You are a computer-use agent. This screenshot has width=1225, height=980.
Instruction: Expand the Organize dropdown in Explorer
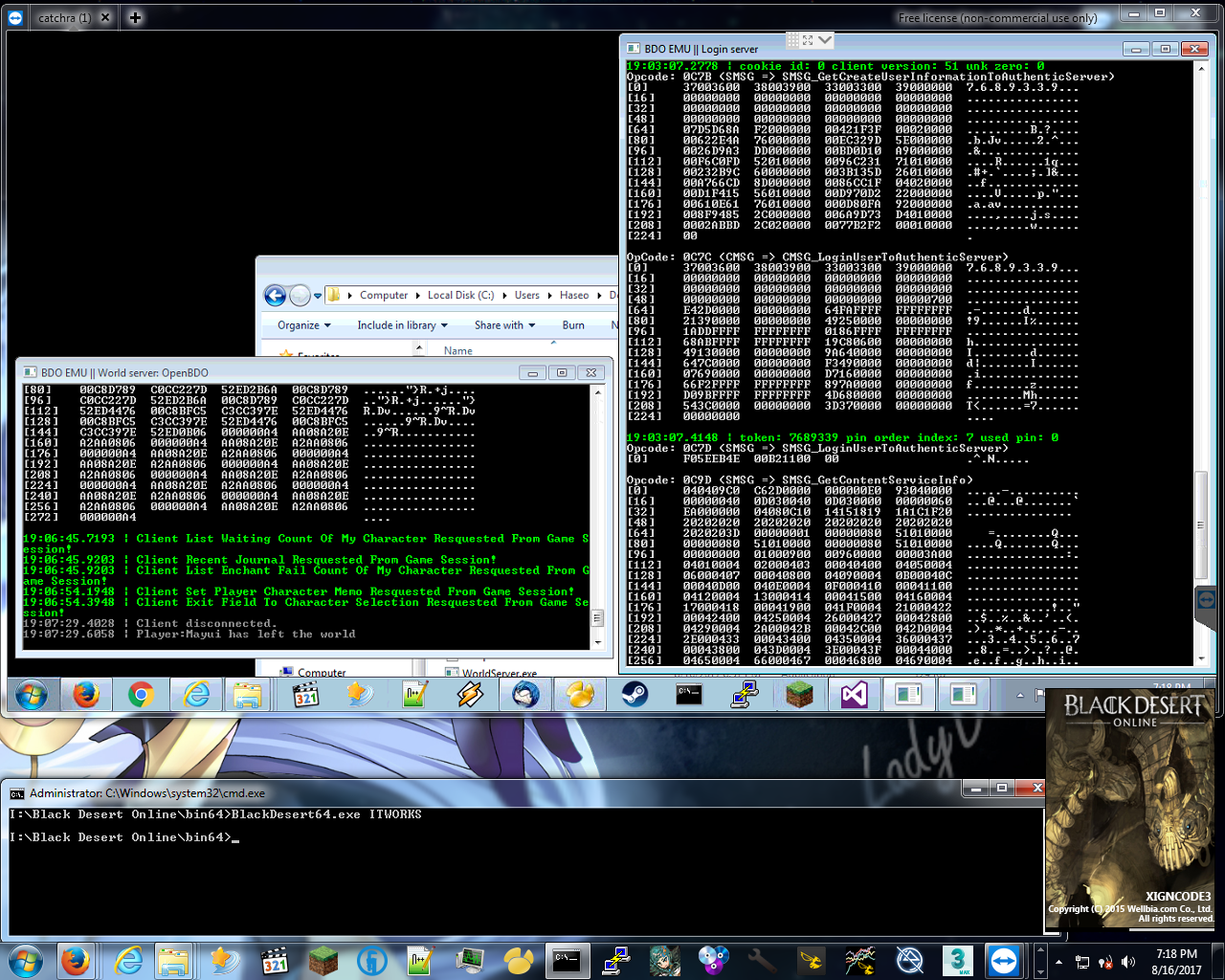click(x=303, y=325)
